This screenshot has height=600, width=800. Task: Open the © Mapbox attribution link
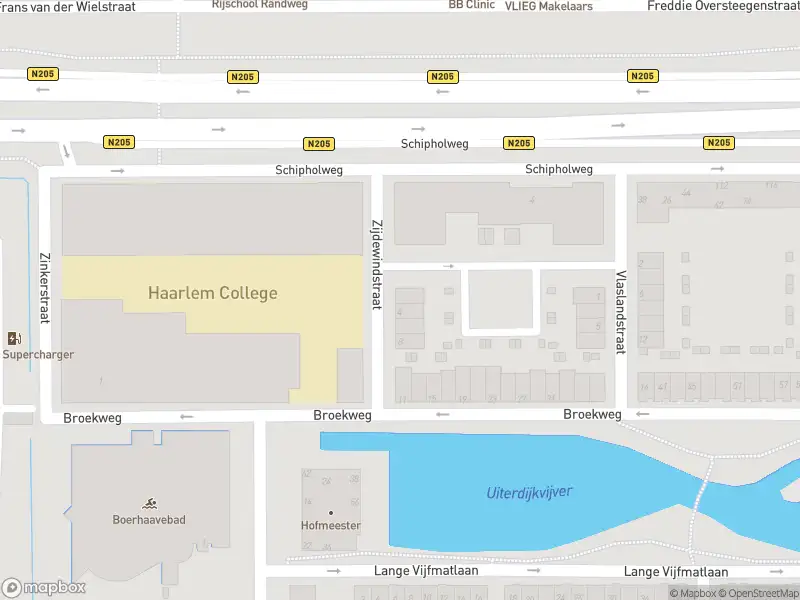pos(690,593)
